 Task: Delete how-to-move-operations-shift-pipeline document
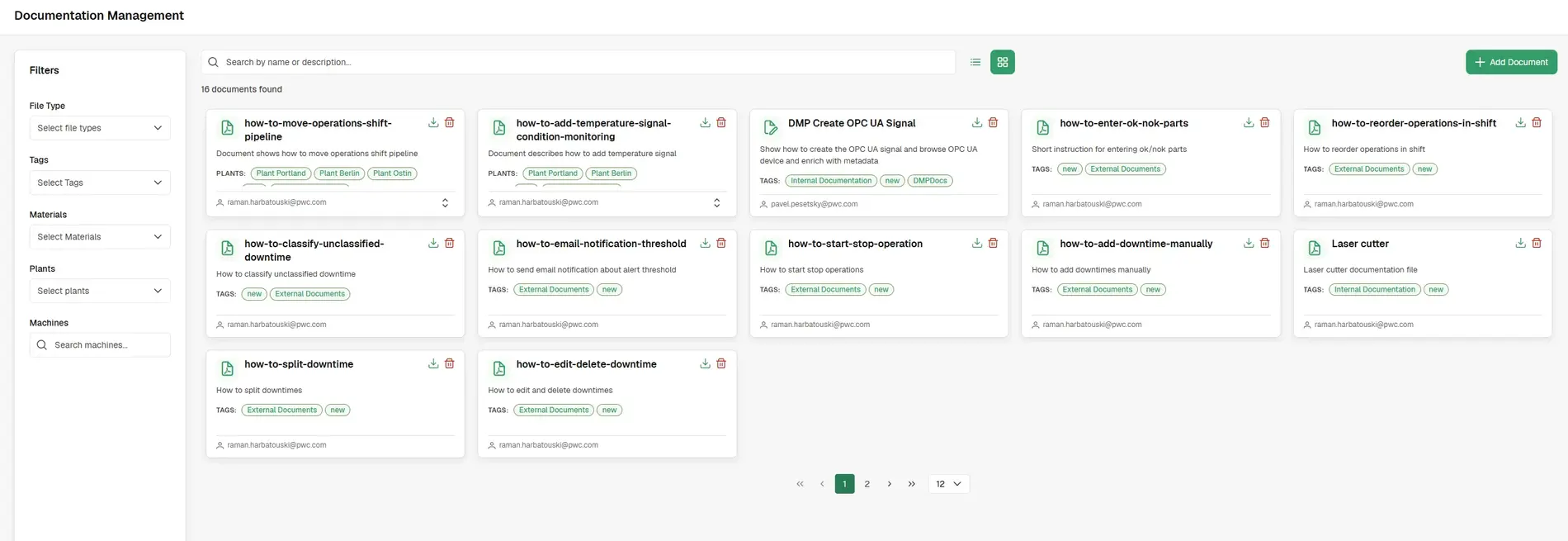tap(450, 122)
